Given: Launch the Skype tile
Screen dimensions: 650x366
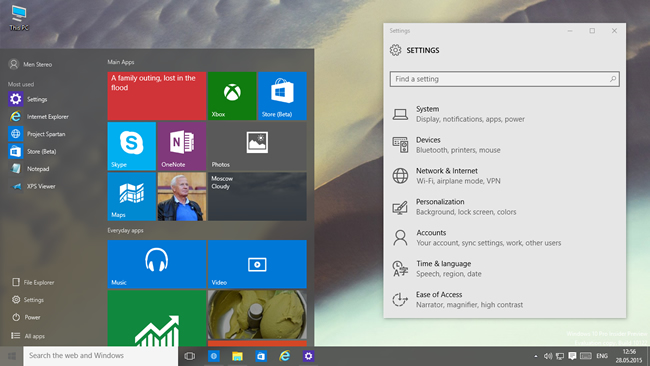Looking at the screenshot, I should tap(131, 146).
